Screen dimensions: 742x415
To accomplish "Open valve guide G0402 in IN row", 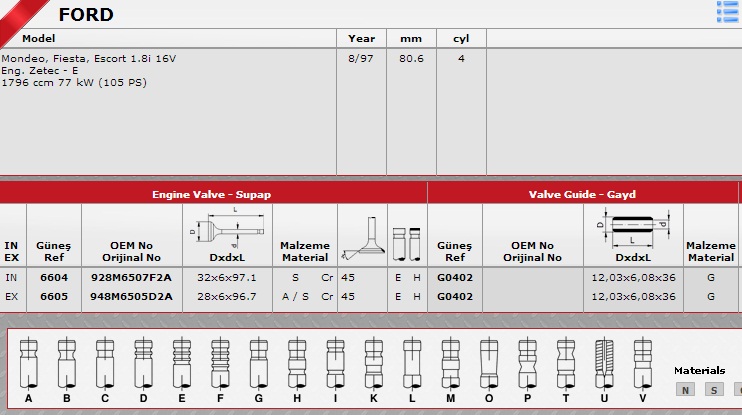I will click(x=455, y=277).
